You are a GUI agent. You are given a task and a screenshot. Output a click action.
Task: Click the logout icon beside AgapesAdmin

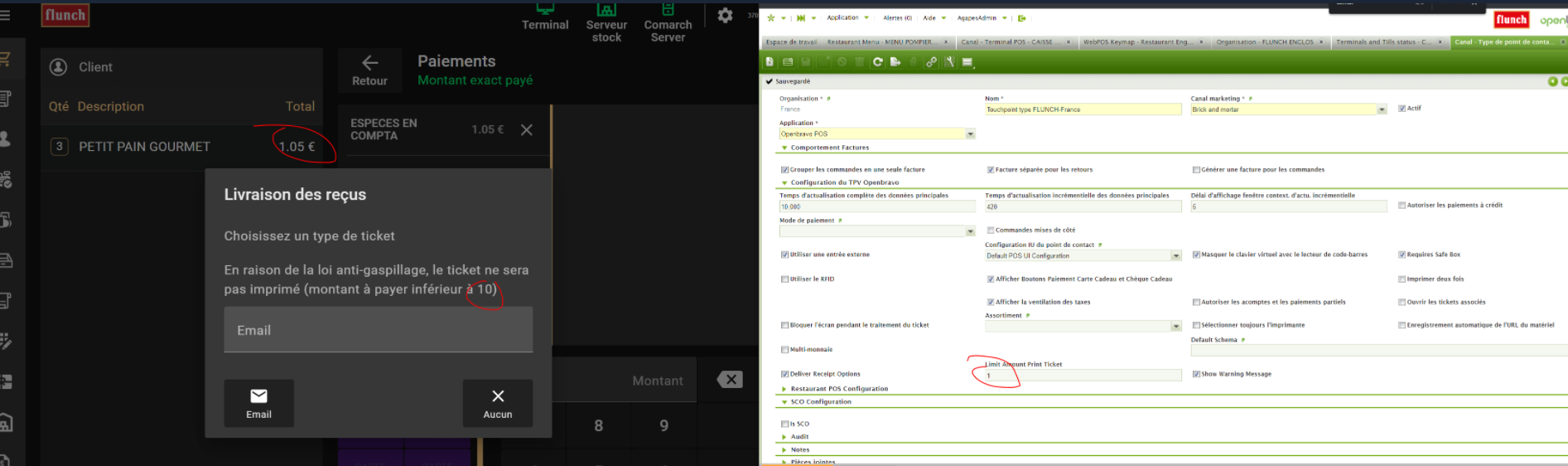pyautogui.click(x=1021, y=17)
